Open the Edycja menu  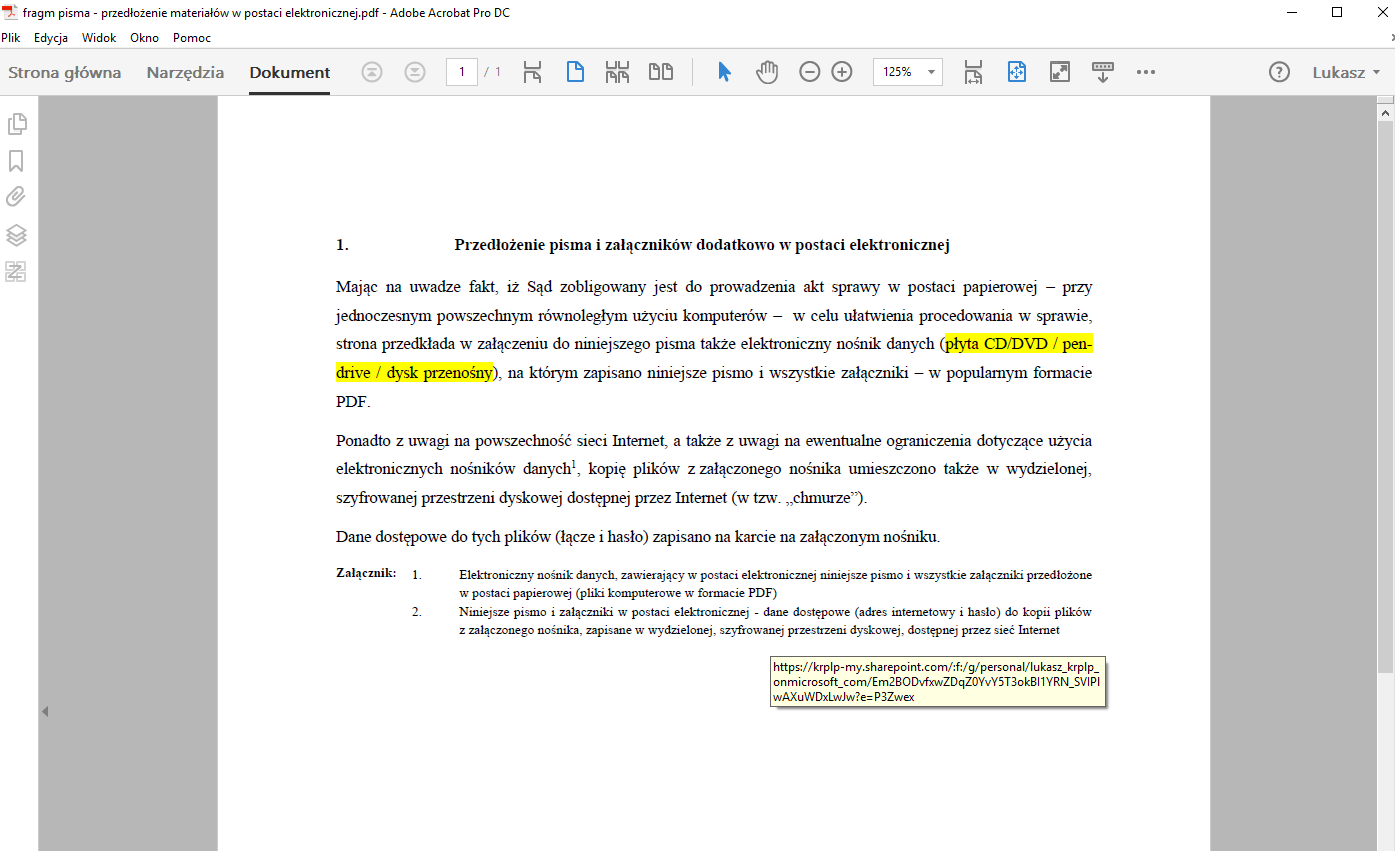[x=50, y=38]
